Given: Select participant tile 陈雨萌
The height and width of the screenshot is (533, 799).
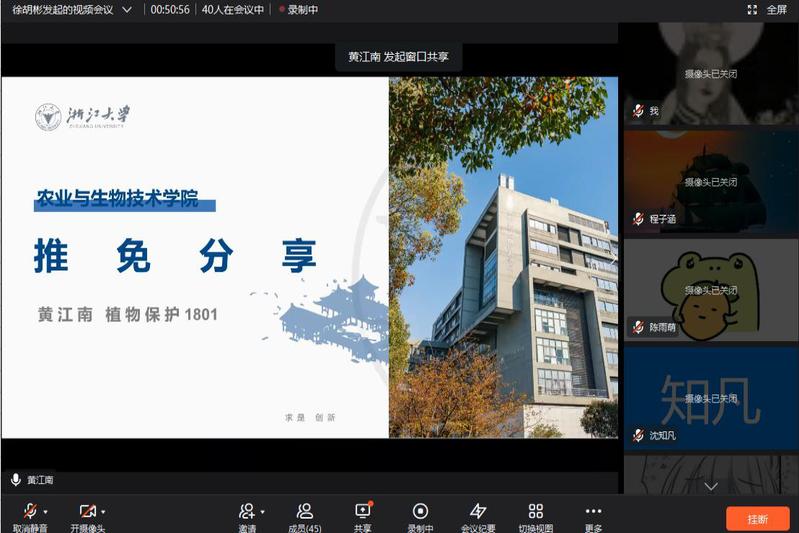Looking at the screenshot, I should (x=710, y=290).
